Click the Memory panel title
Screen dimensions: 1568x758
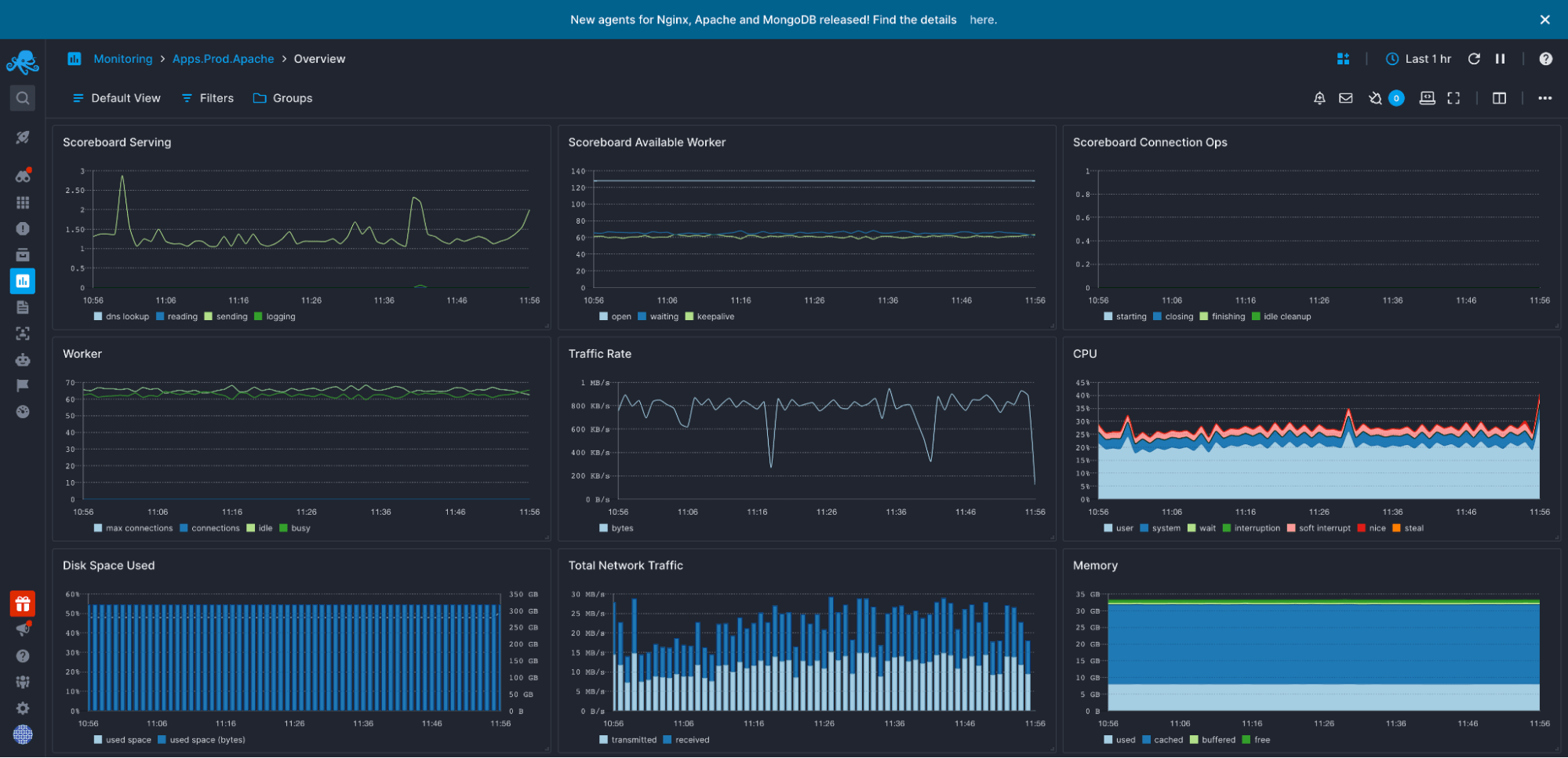click(1095, 566)
